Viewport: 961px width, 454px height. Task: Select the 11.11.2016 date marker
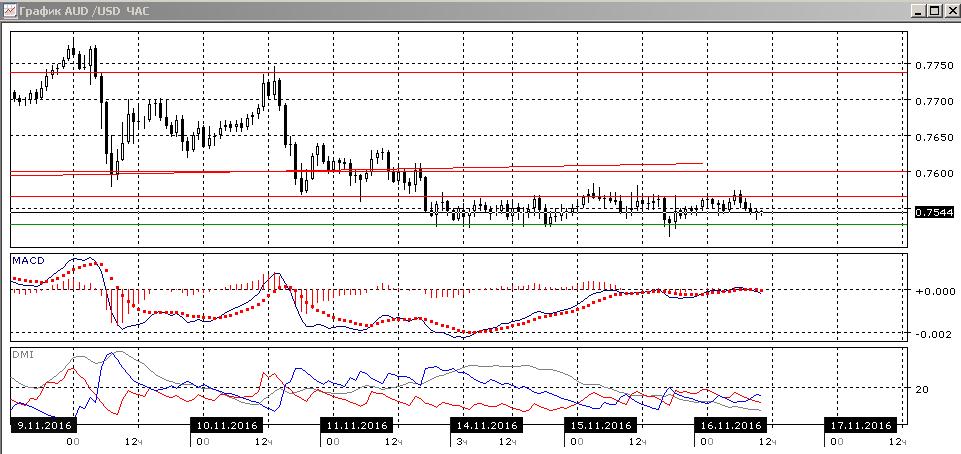[x=357, y=425]
